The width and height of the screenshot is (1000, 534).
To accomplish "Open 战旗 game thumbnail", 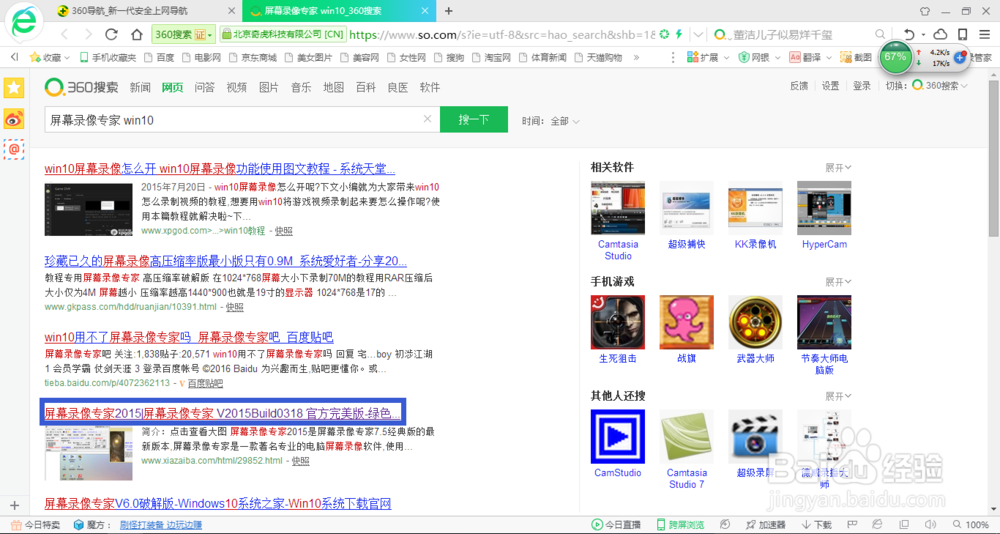I will (x=686, y=322).
